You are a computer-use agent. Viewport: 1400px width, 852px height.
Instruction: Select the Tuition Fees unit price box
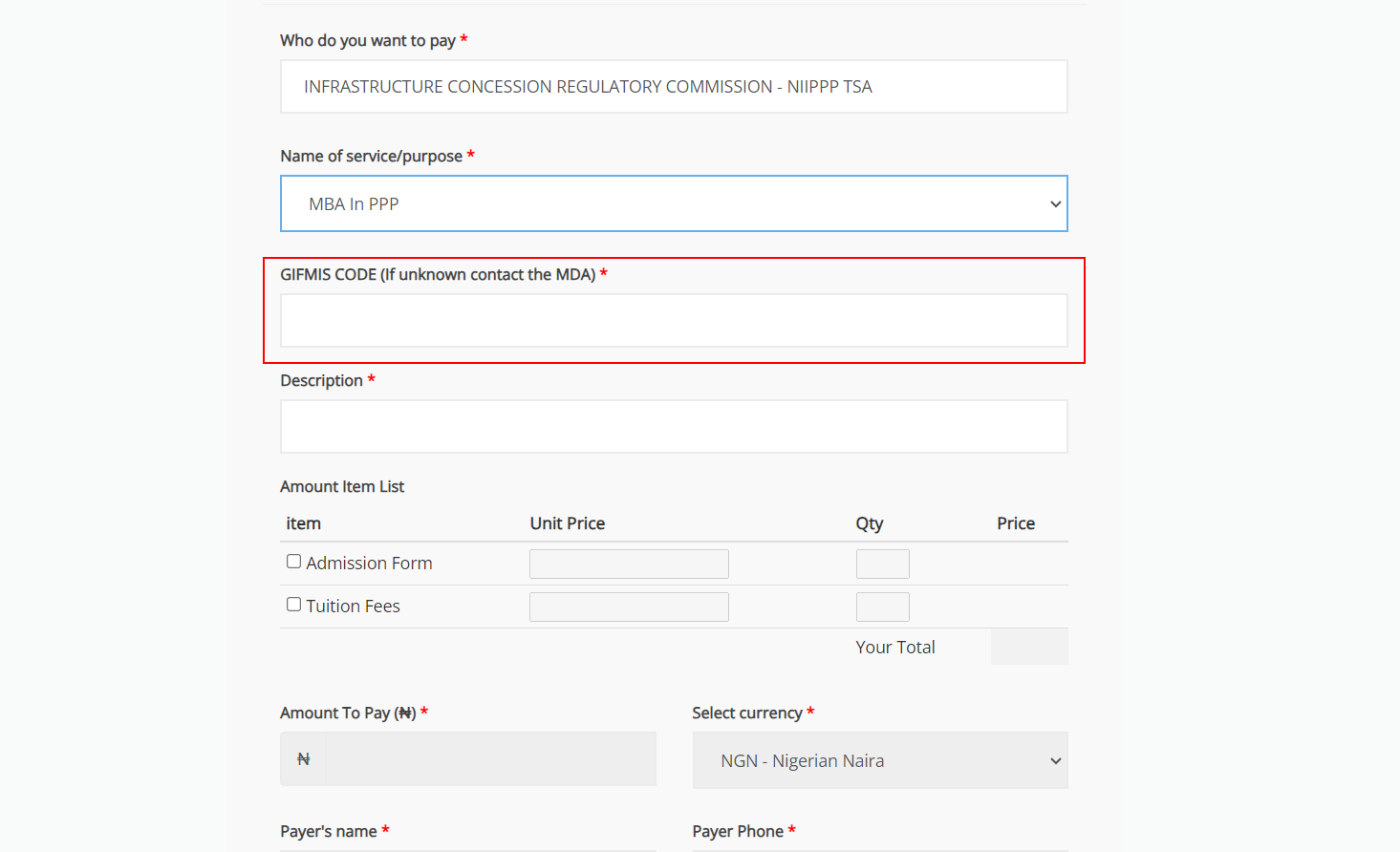tap(629, 607)
